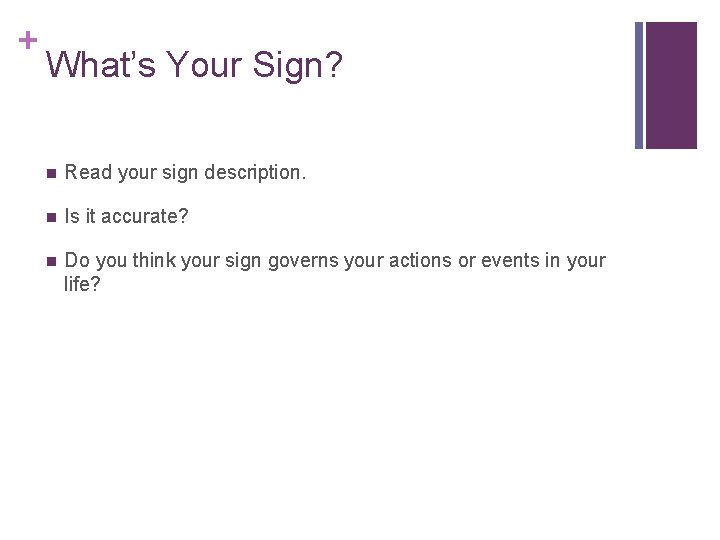Image resolution: width=720 pixels, height=540 pixels.
Task: Select the first bullet square marker
Action: 51,174
